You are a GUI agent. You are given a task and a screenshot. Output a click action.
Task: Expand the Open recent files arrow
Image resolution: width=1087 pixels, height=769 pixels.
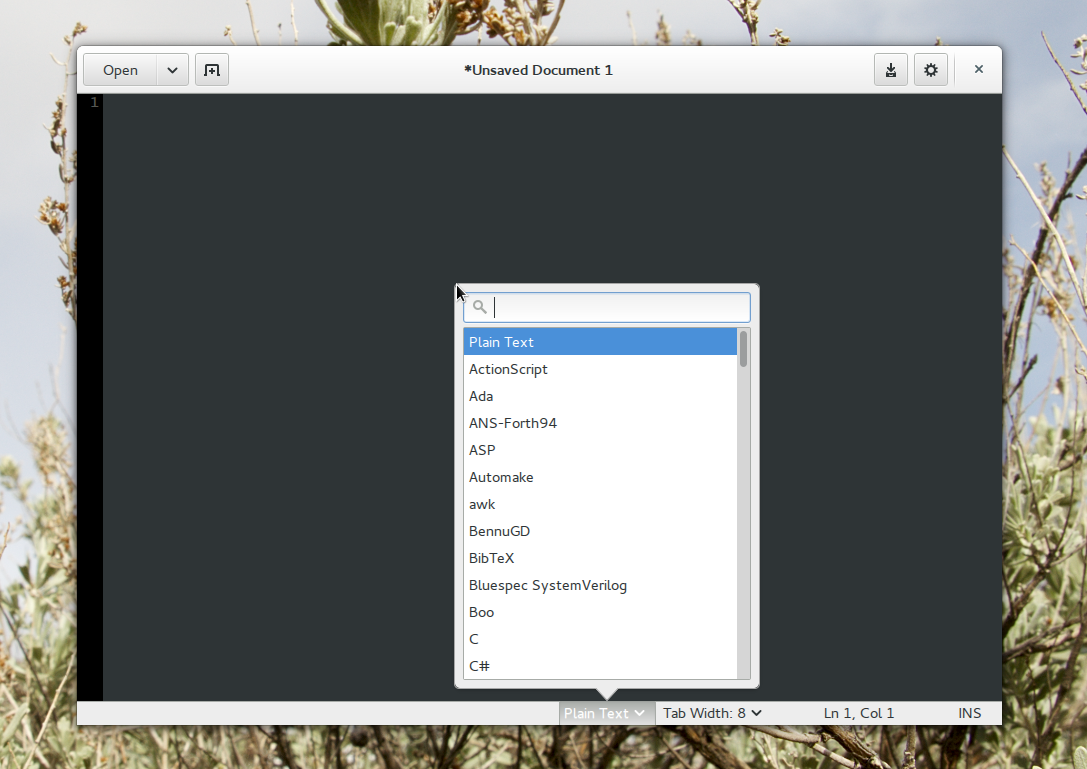click(x=172, y=70)
